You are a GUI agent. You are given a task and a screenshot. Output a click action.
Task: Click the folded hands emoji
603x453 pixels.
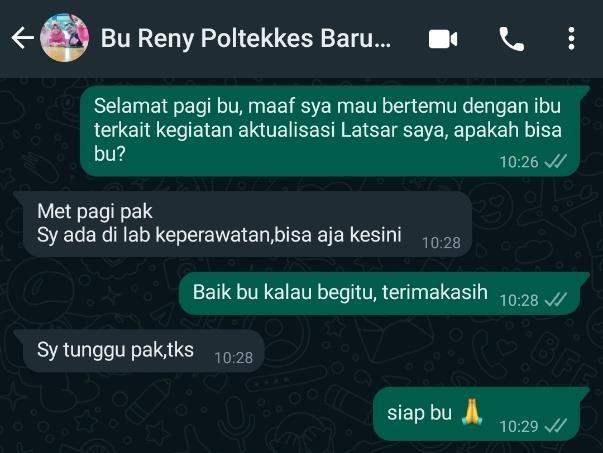(x=472, y=411)
